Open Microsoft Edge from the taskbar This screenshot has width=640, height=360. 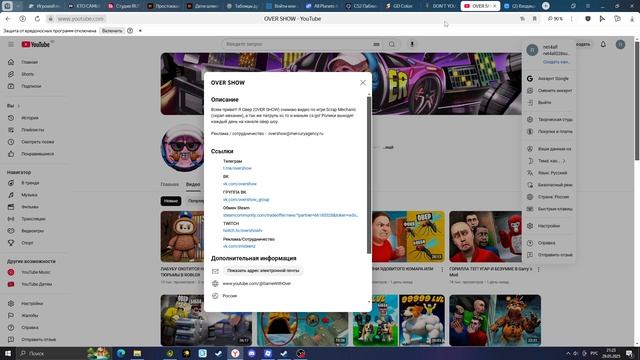(x=121, y=353)
